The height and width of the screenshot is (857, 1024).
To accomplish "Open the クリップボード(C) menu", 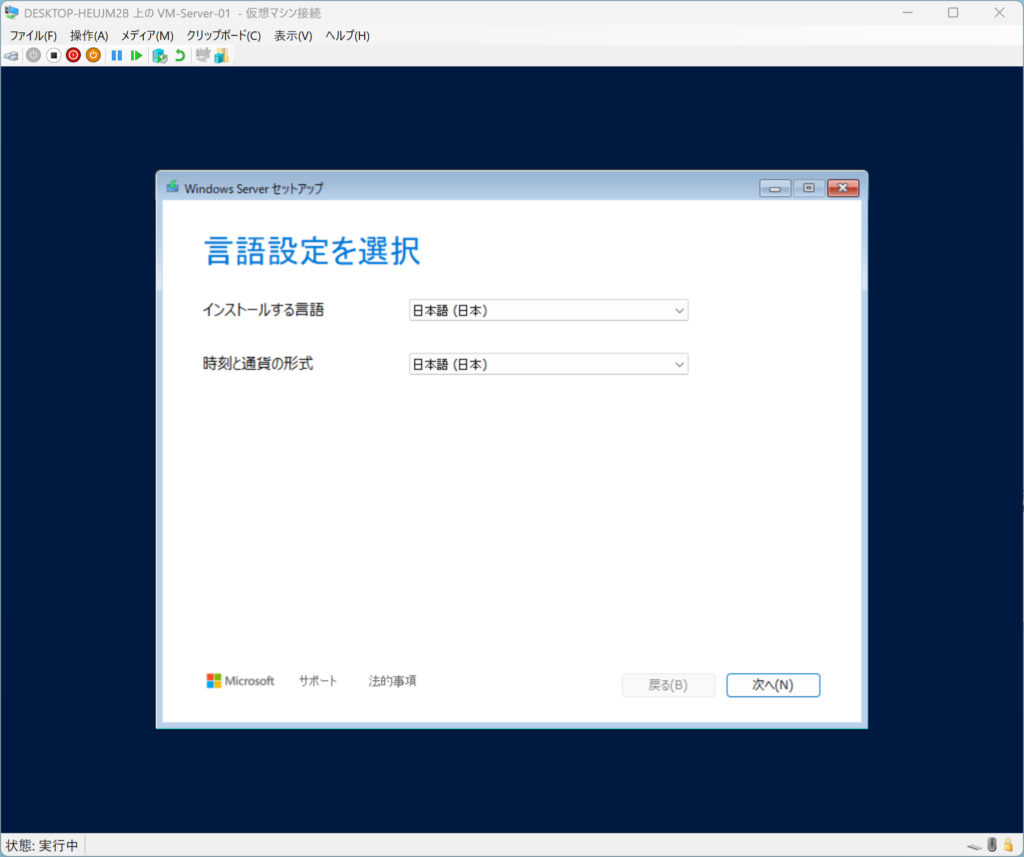I will click(223, 35).
